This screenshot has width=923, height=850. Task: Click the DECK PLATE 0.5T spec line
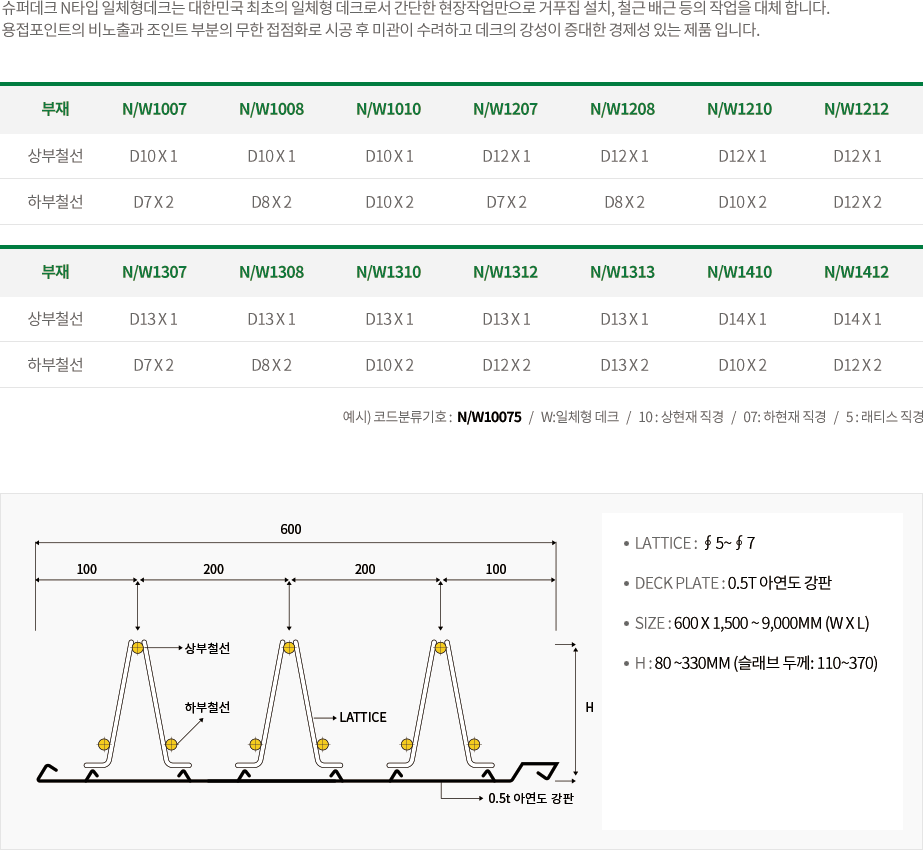tap(728, 583)
